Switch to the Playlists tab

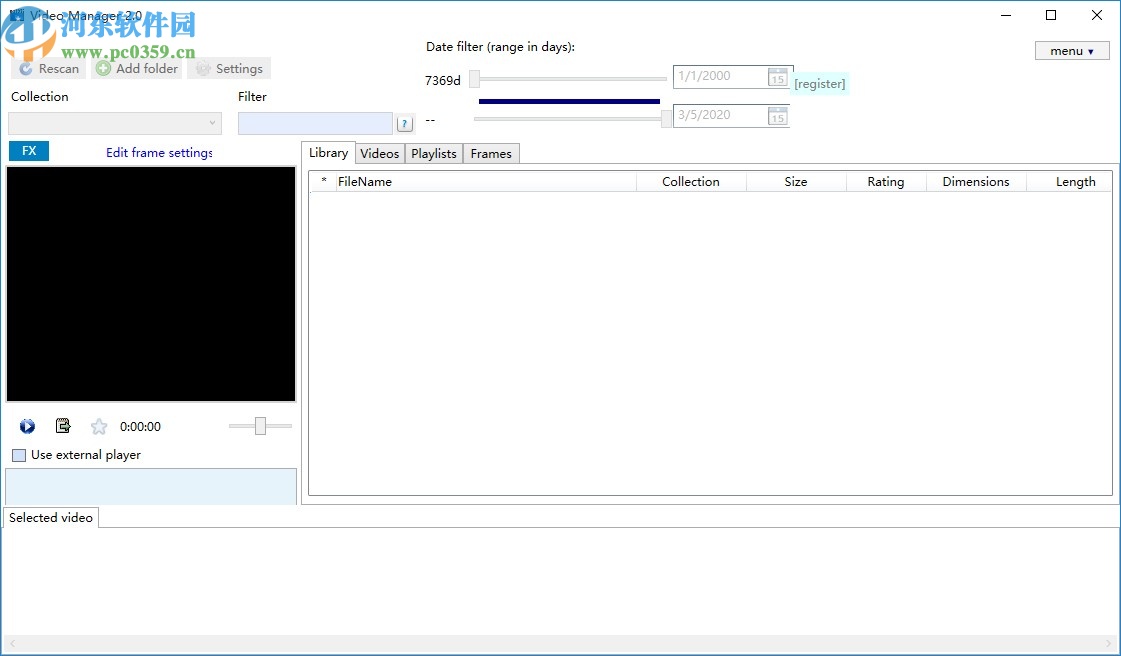(433, 153)
